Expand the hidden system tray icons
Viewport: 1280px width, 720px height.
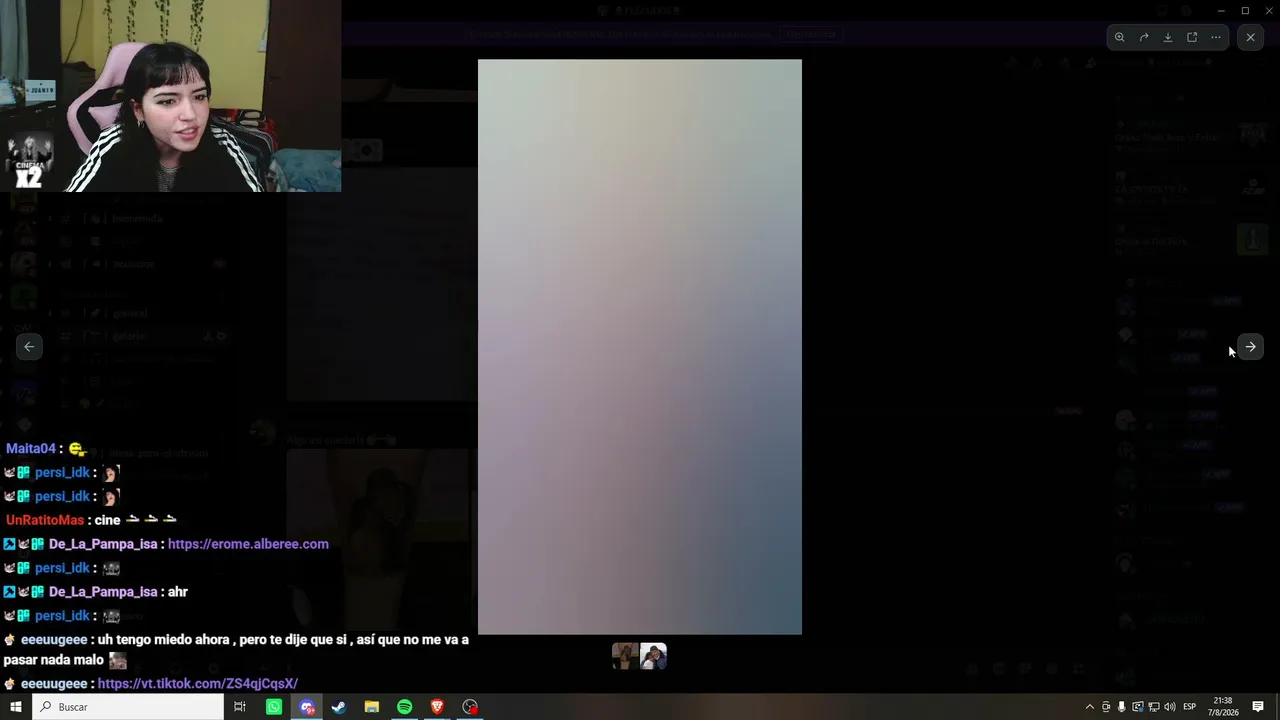tap(1089, 707)
